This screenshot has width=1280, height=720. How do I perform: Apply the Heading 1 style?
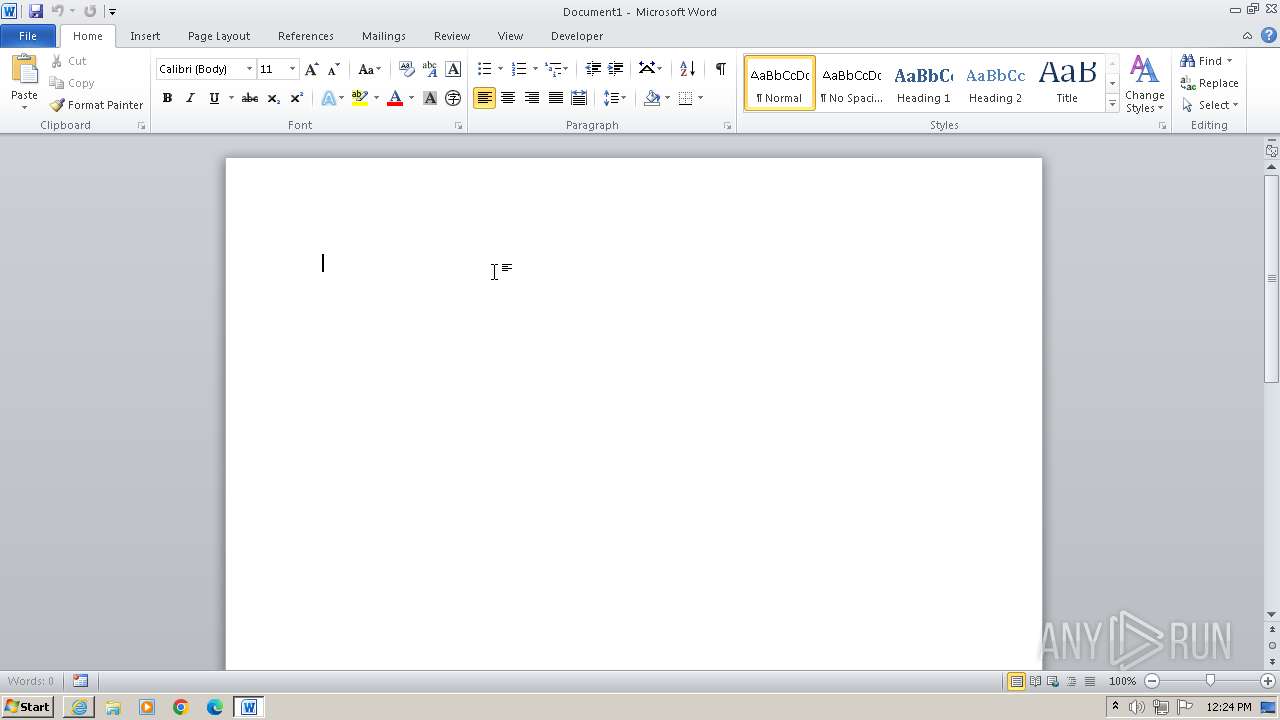[x=924, y=83]
